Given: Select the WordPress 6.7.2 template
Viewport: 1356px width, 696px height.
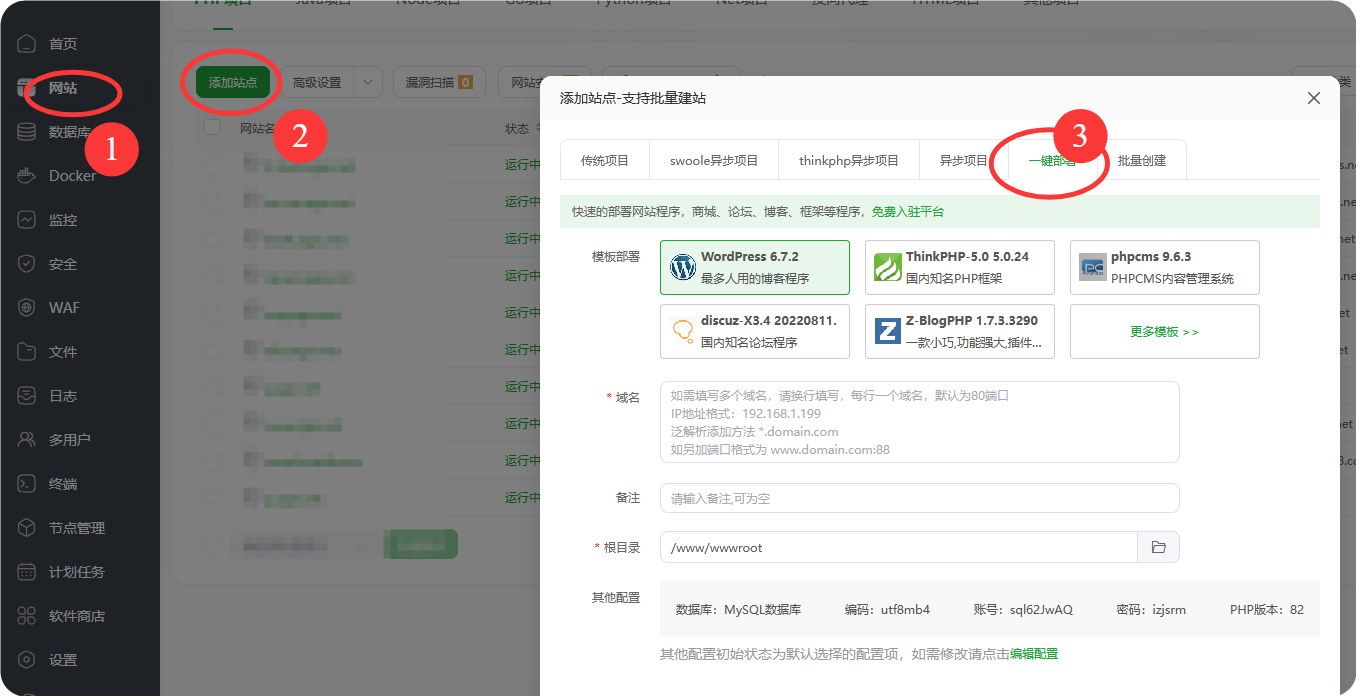Looking at the screenshot, I should coord(754,267).
